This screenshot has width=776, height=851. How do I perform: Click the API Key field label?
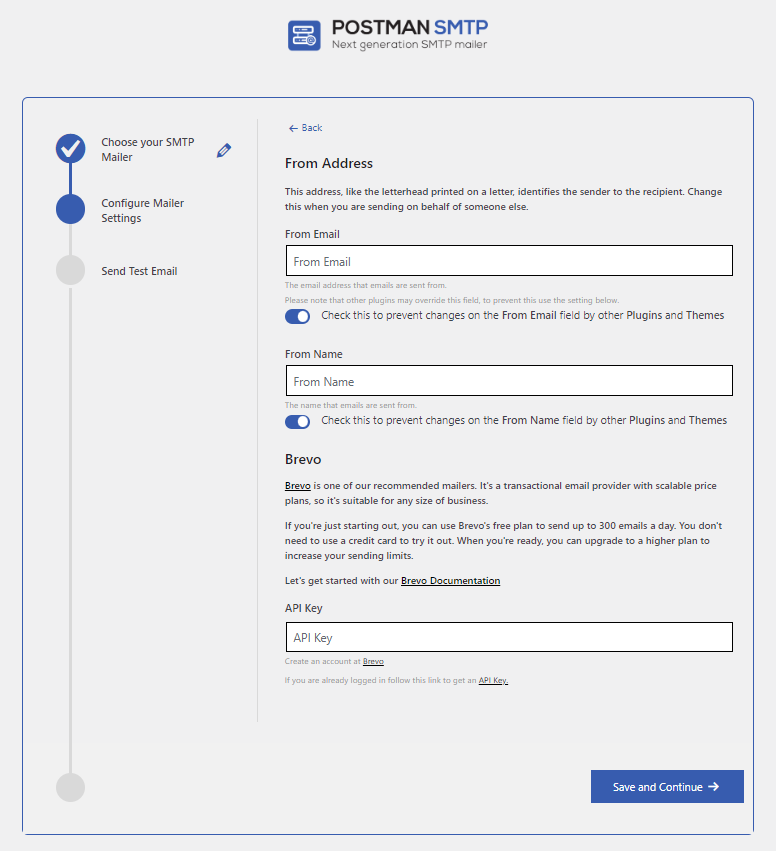303,608
